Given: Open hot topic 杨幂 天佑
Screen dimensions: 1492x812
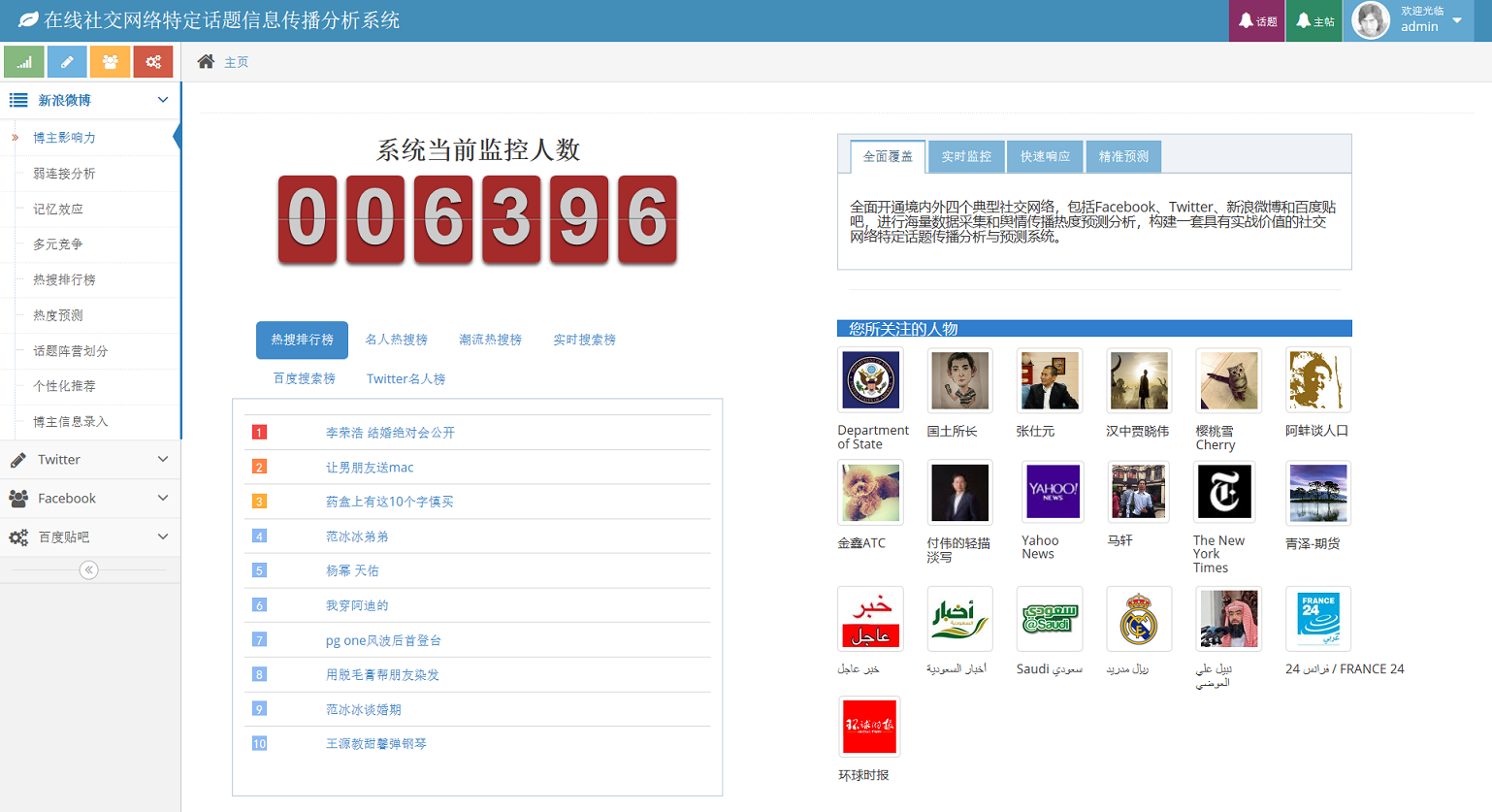Looking at the screenshot, I should (x=352, y=570).
